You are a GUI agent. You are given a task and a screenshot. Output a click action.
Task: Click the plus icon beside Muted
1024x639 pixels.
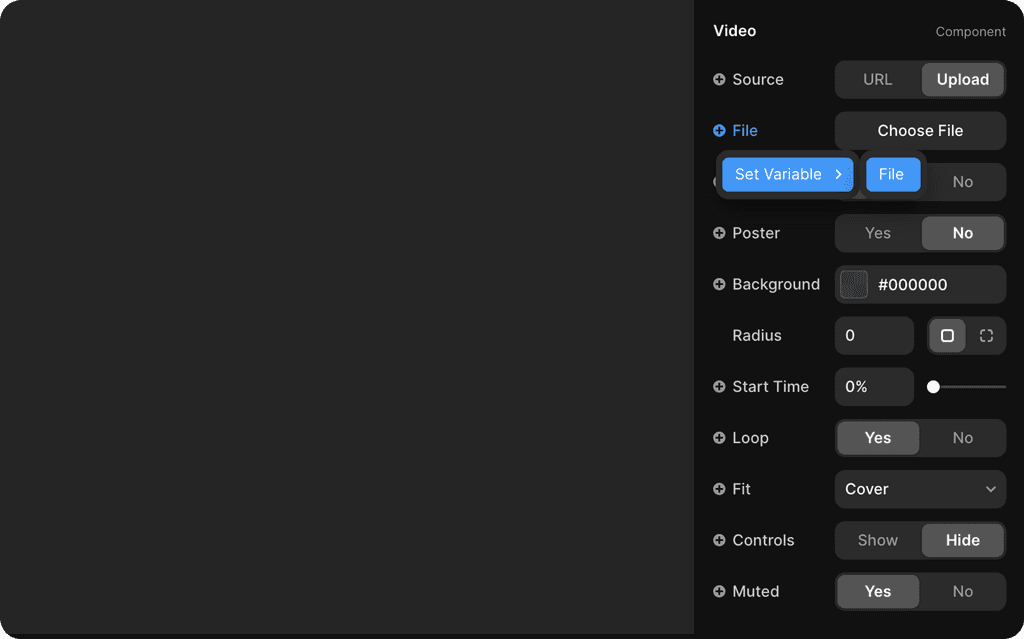(x=718, y=591)
